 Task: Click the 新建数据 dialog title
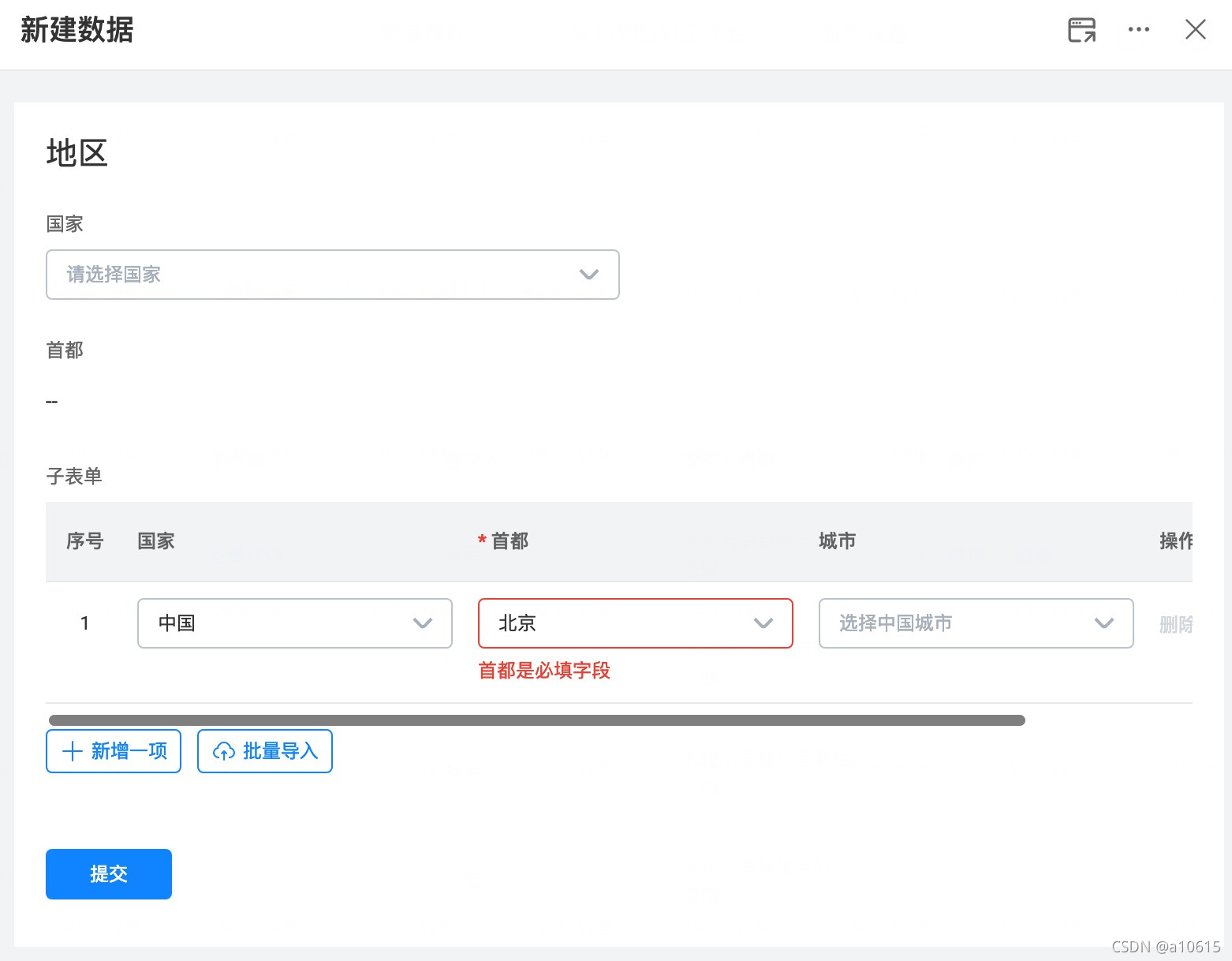click(77, 30)
